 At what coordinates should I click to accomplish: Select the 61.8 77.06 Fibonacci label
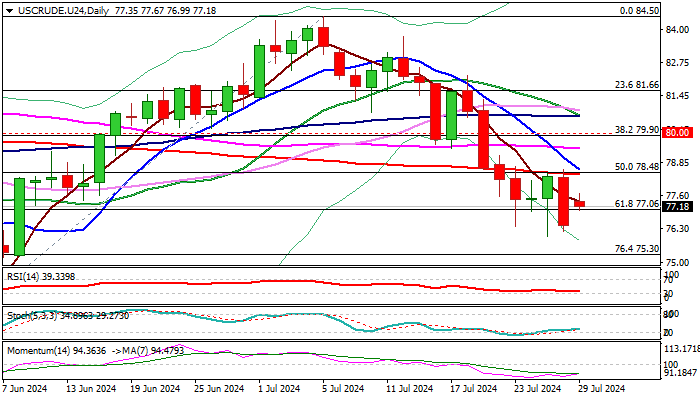(x=635, y=203)
